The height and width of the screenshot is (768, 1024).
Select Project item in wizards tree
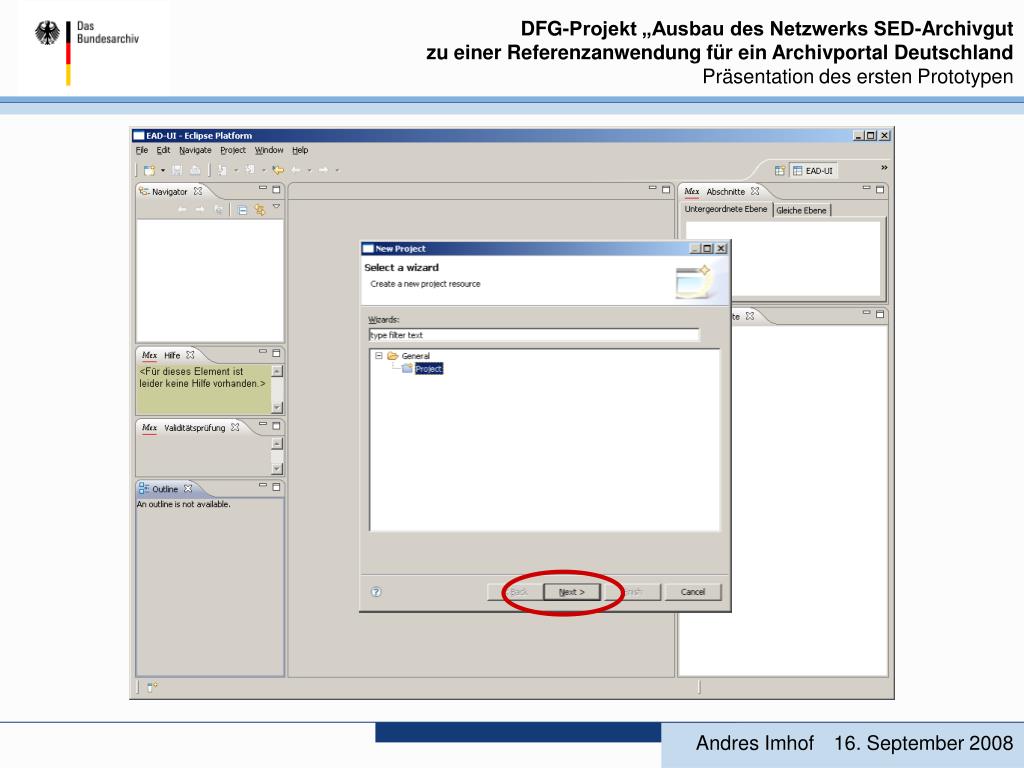(x=428, y=369)
